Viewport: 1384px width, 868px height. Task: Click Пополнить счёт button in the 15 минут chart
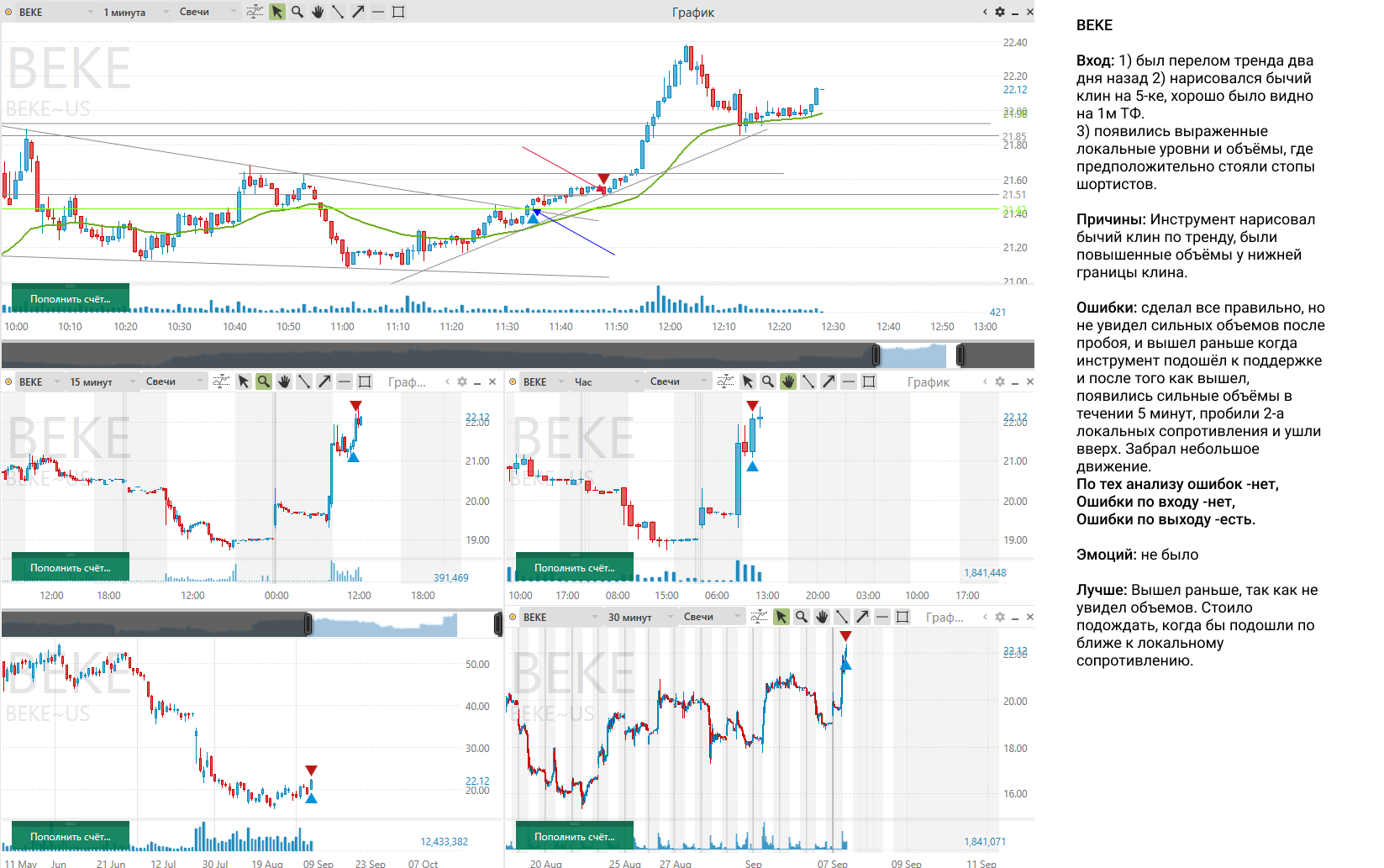[71, 567]
